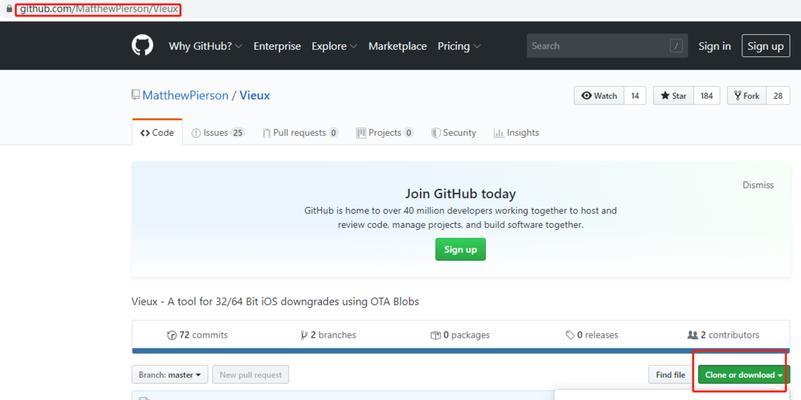View the 72 commits history
Viewport: 801px width, 400px height.
(197, 335)
